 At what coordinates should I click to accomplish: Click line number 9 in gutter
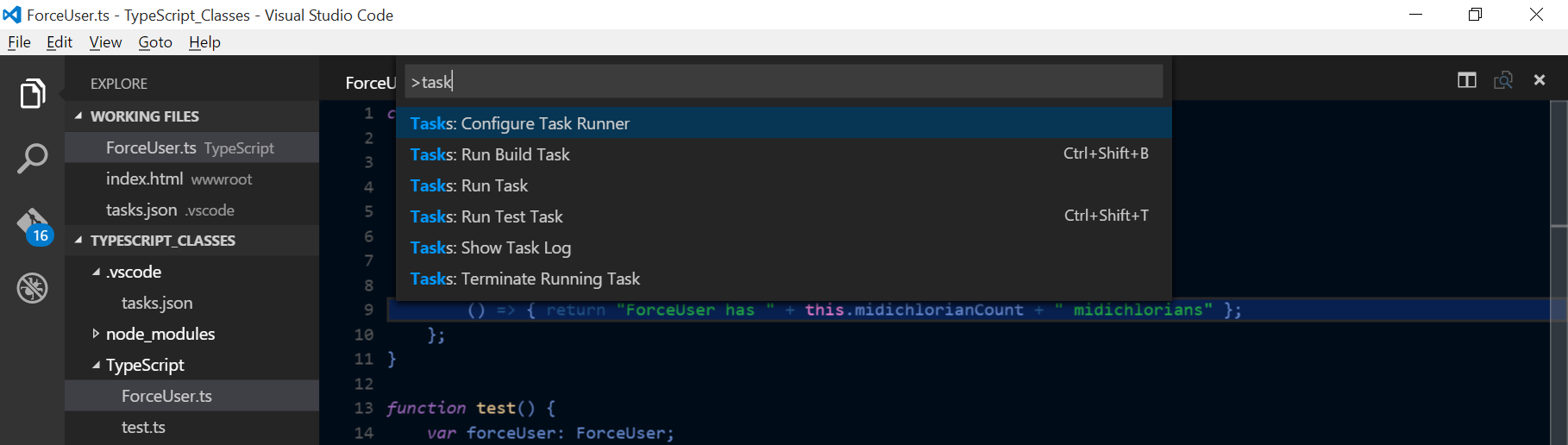(x=368, y=310)
